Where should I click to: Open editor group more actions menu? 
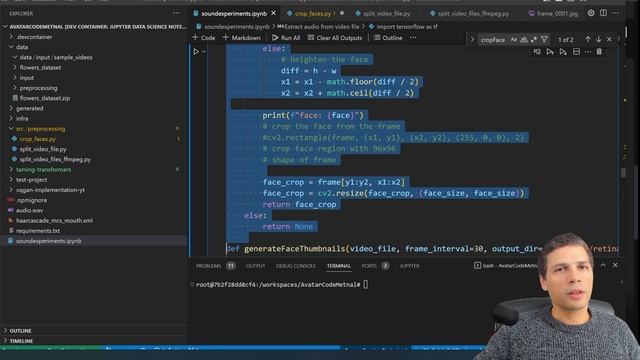(615, 13)
